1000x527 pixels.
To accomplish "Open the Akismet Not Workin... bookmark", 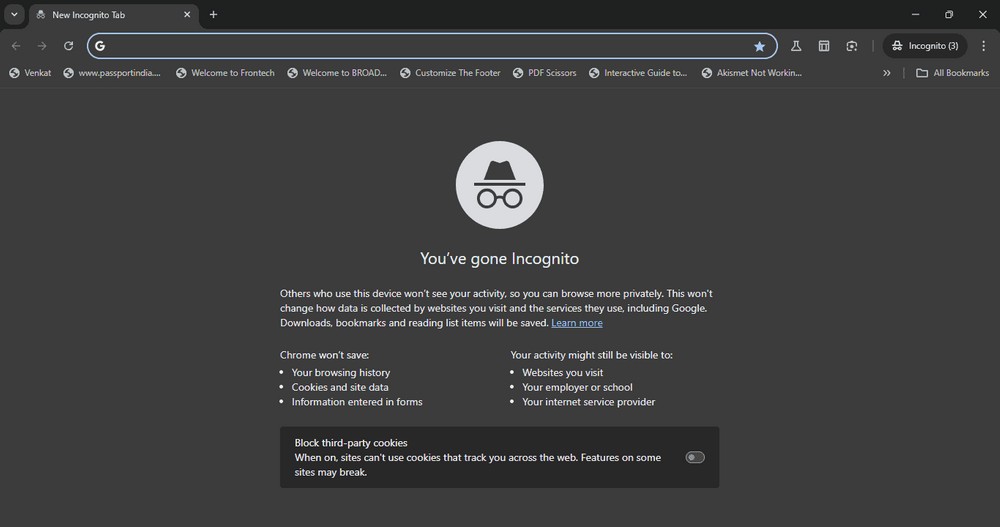I will (752, 73).
